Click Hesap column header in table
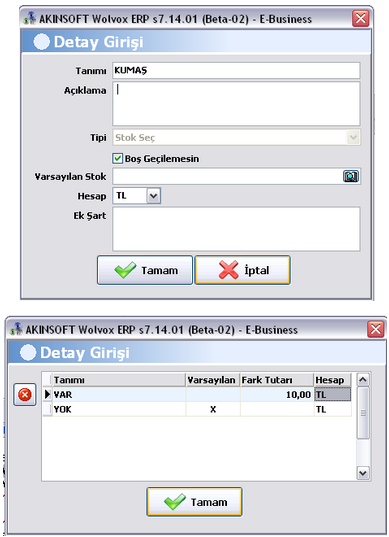 pos(332,380)
